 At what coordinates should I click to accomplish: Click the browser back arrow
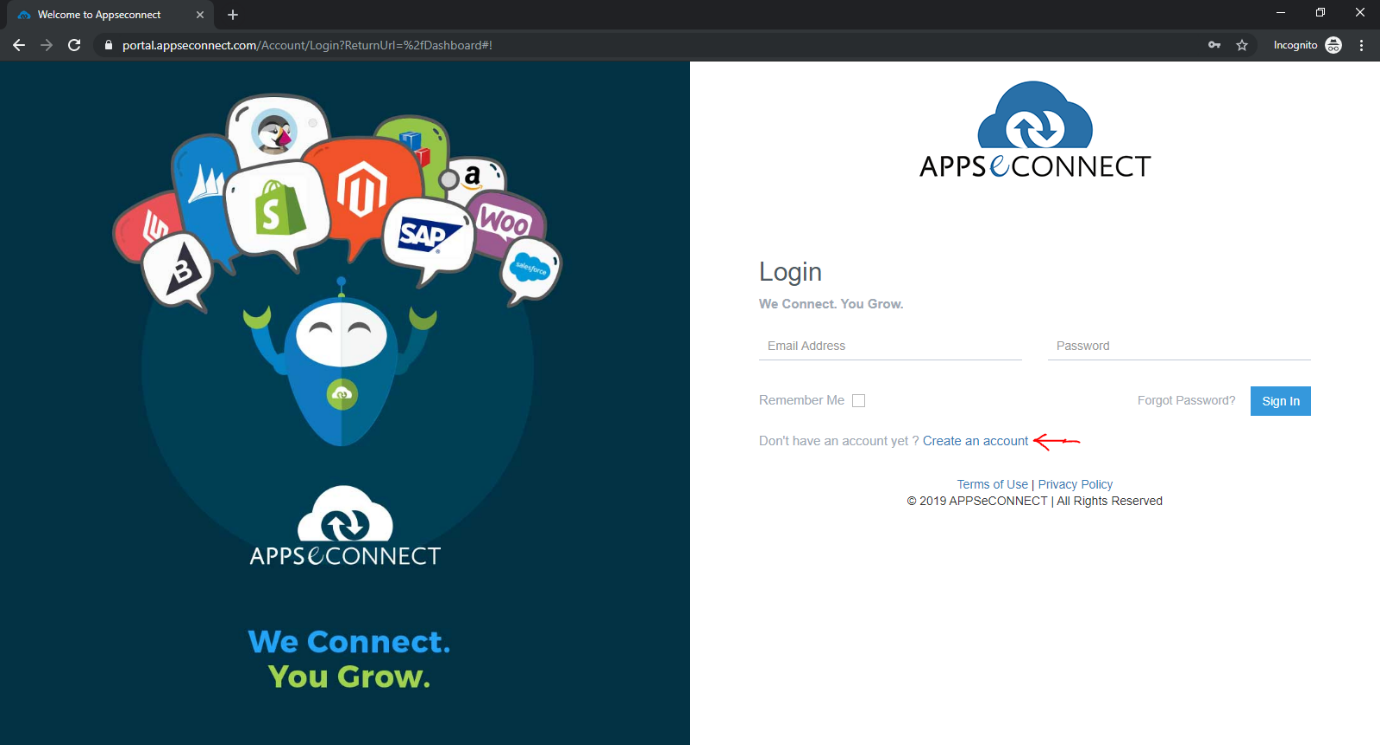click(x=18, y=45)
